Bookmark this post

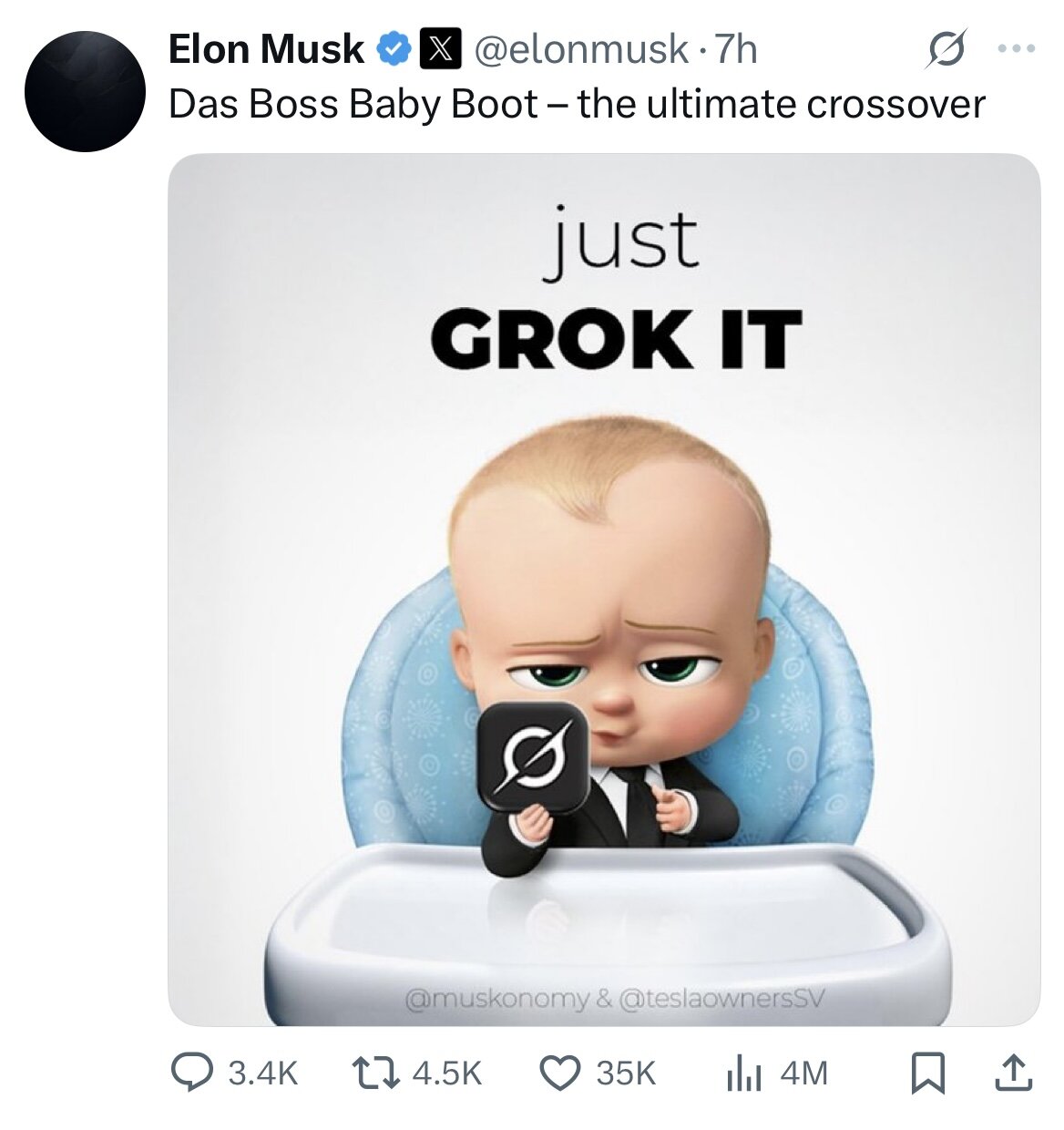pyautogui.click(x=927, y=1073)
